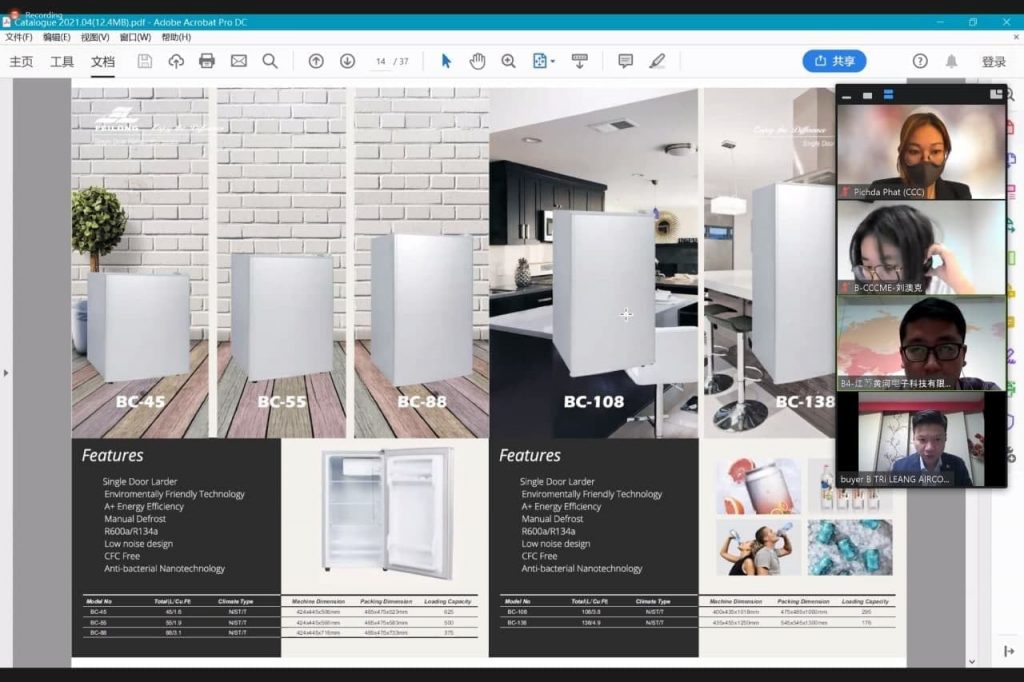1024x682 pixels.
Task: Click the print icon in toolbar
Action: (207, 61)
